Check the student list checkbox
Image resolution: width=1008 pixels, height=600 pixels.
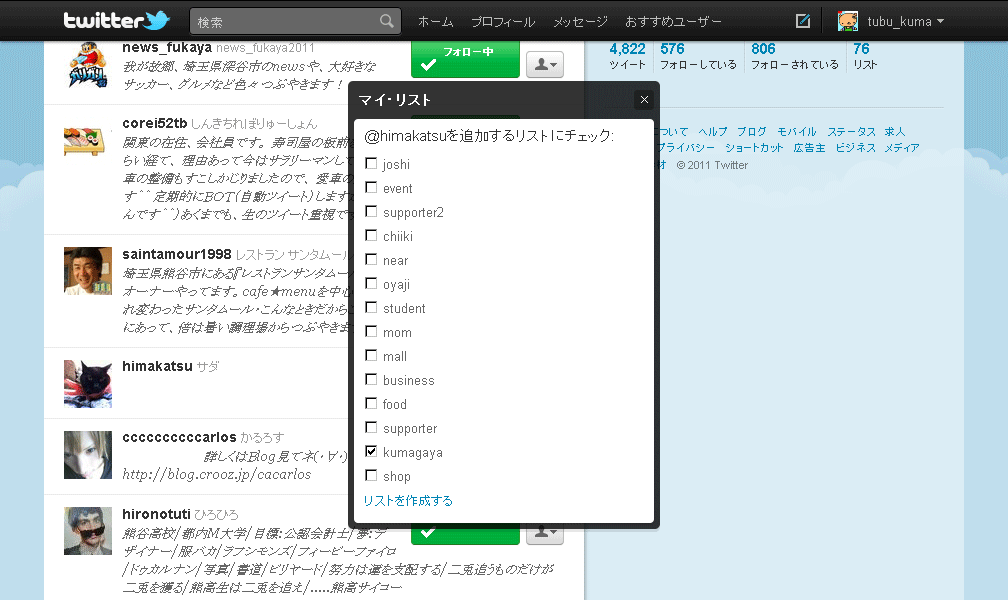[371, 307]
